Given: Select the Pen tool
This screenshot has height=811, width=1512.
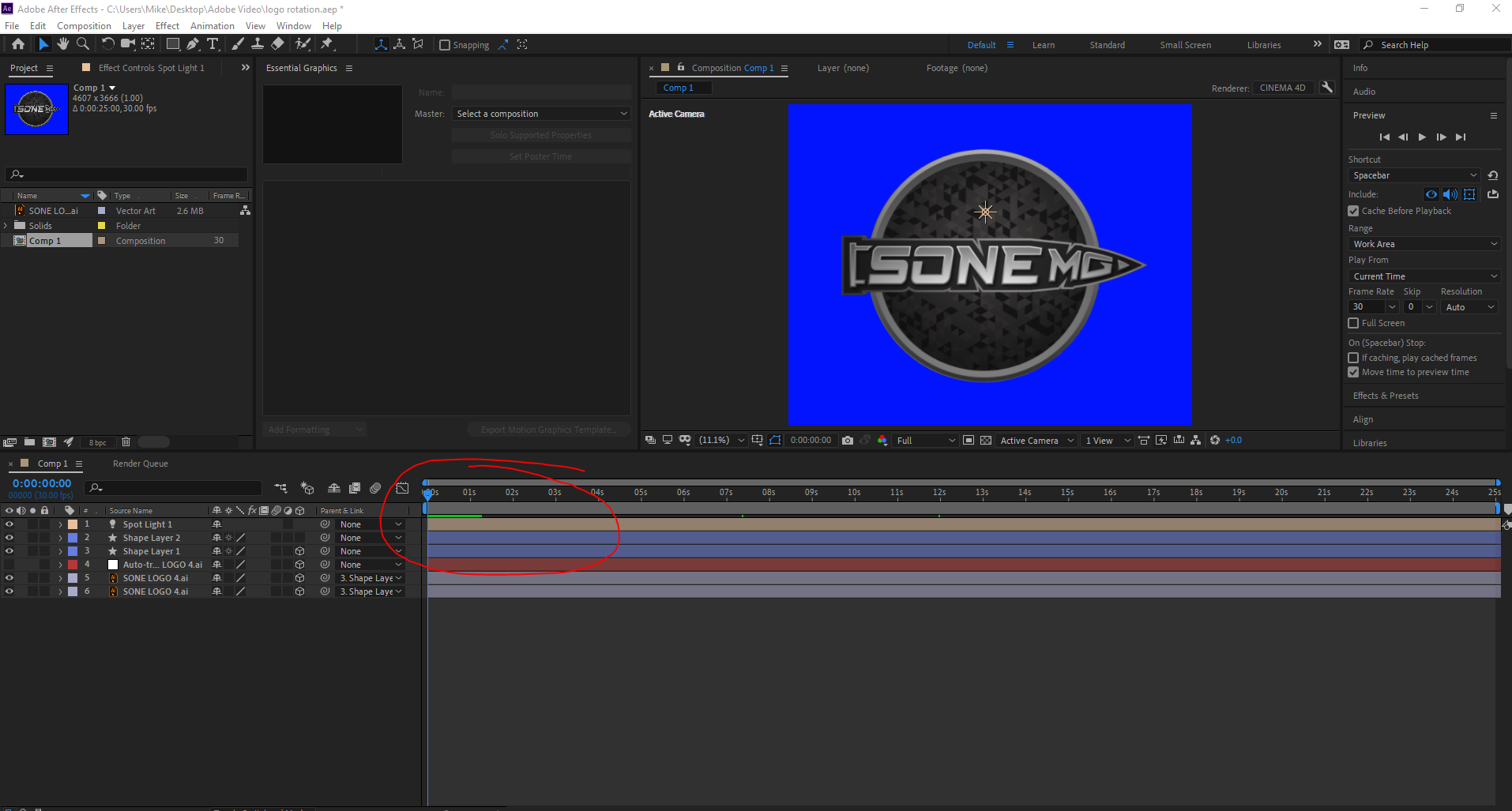Looking at the screenshot, I should [193, 44].
